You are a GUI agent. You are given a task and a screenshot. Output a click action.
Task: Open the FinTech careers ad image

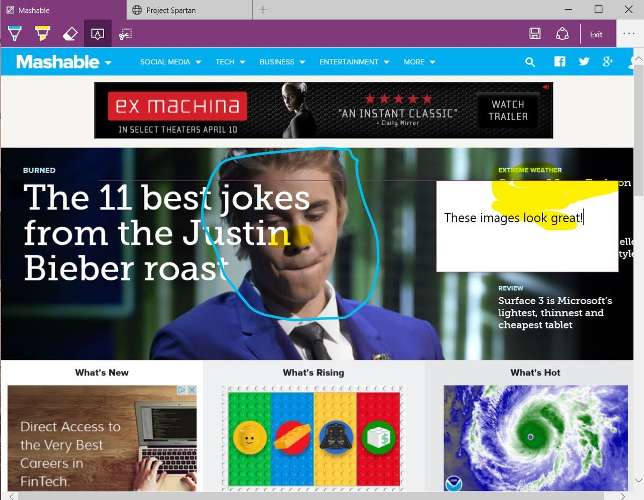[x=102, y=438]
